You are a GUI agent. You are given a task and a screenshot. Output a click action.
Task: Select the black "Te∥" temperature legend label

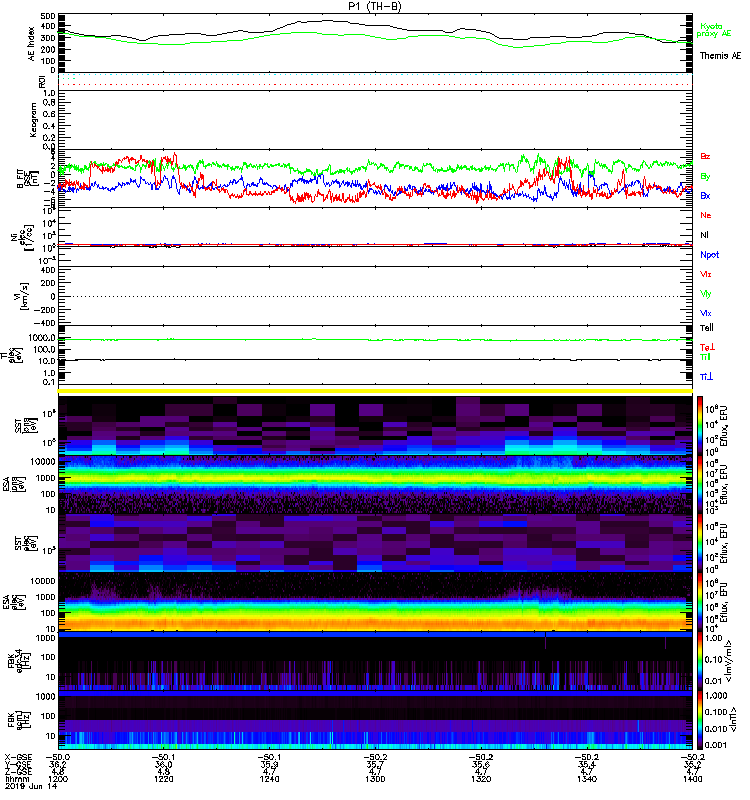pyautogui.click(x=707, y=328)
